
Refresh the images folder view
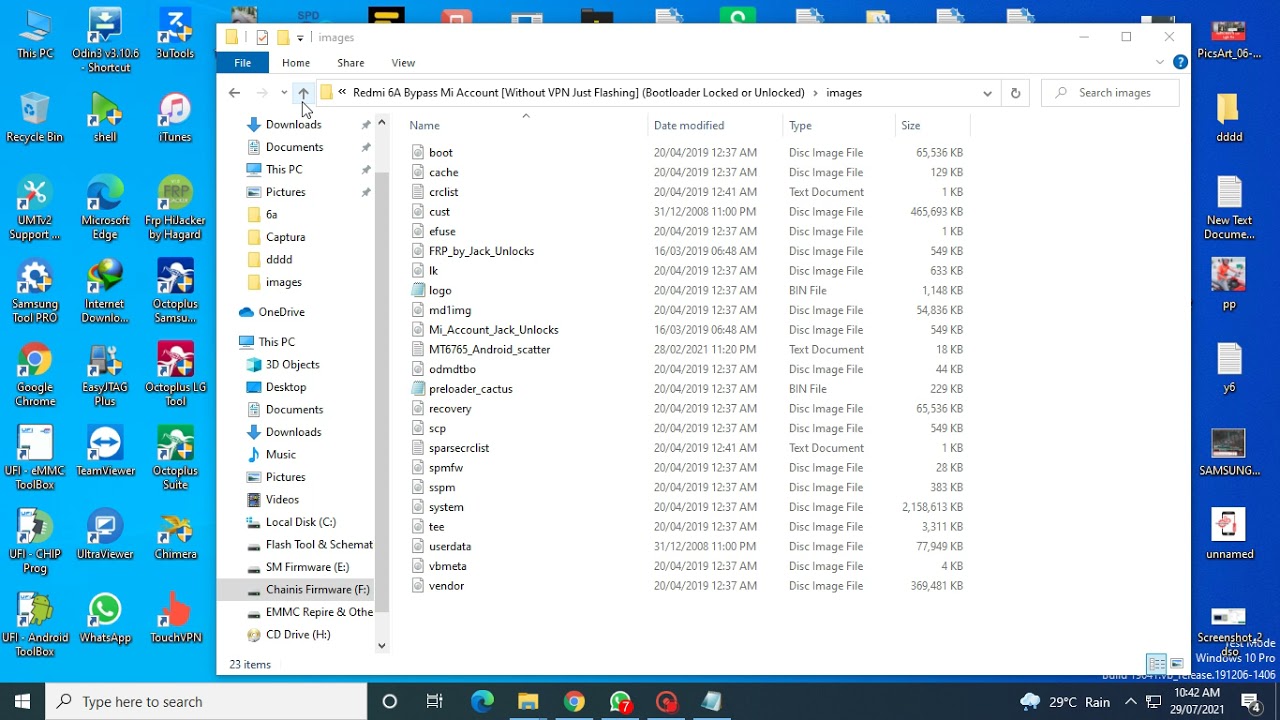pos(1015,93)
